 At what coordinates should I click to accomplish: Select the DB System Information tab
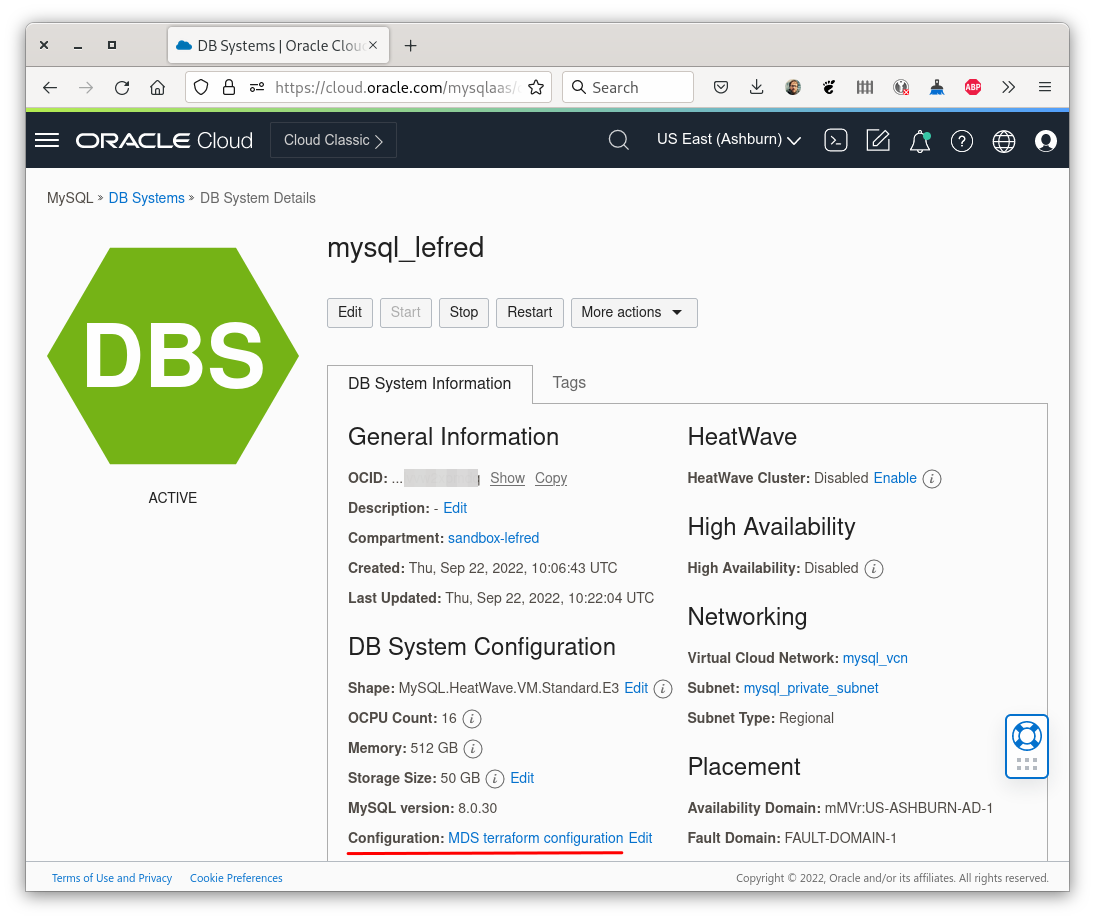429,384
